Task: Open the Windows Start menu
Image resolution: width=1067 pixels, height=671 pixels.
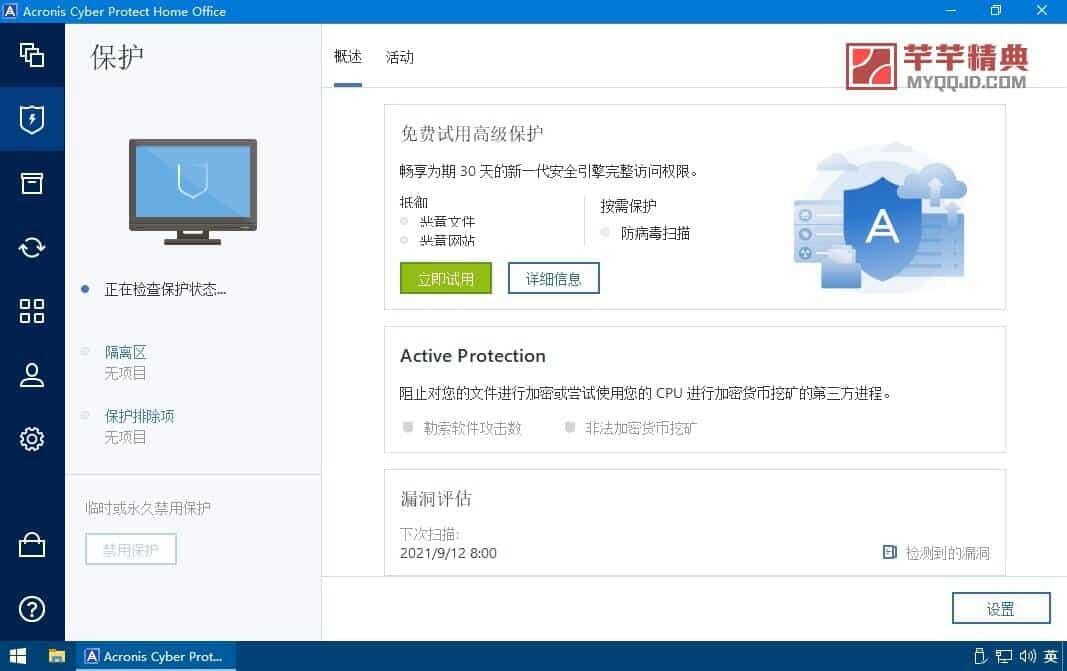Action: point(18,656)
